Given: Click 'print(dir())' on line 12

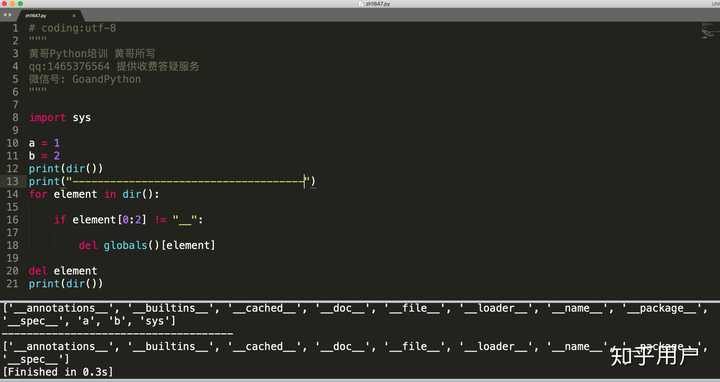Looking at the screenshot, I should click(x=66, y=169).
